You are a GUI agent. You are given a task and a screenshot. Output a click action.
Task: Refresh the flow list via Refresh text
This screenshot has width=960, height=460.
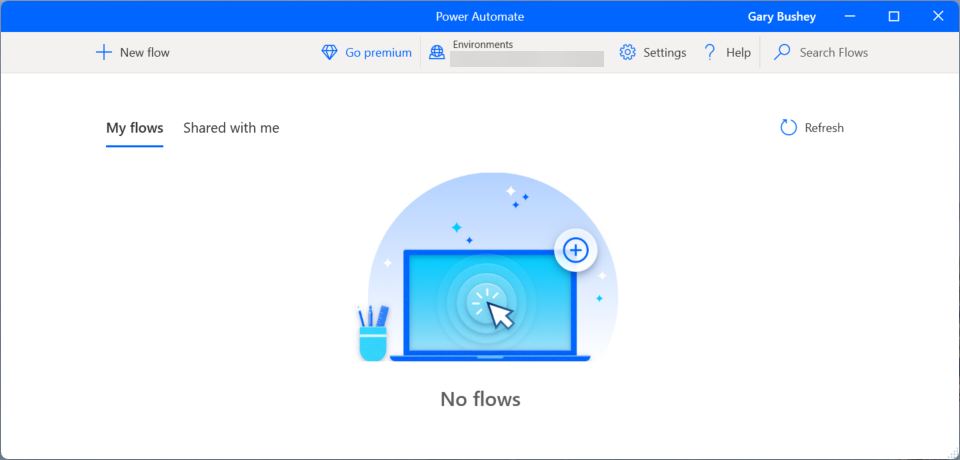pos(824,128)
